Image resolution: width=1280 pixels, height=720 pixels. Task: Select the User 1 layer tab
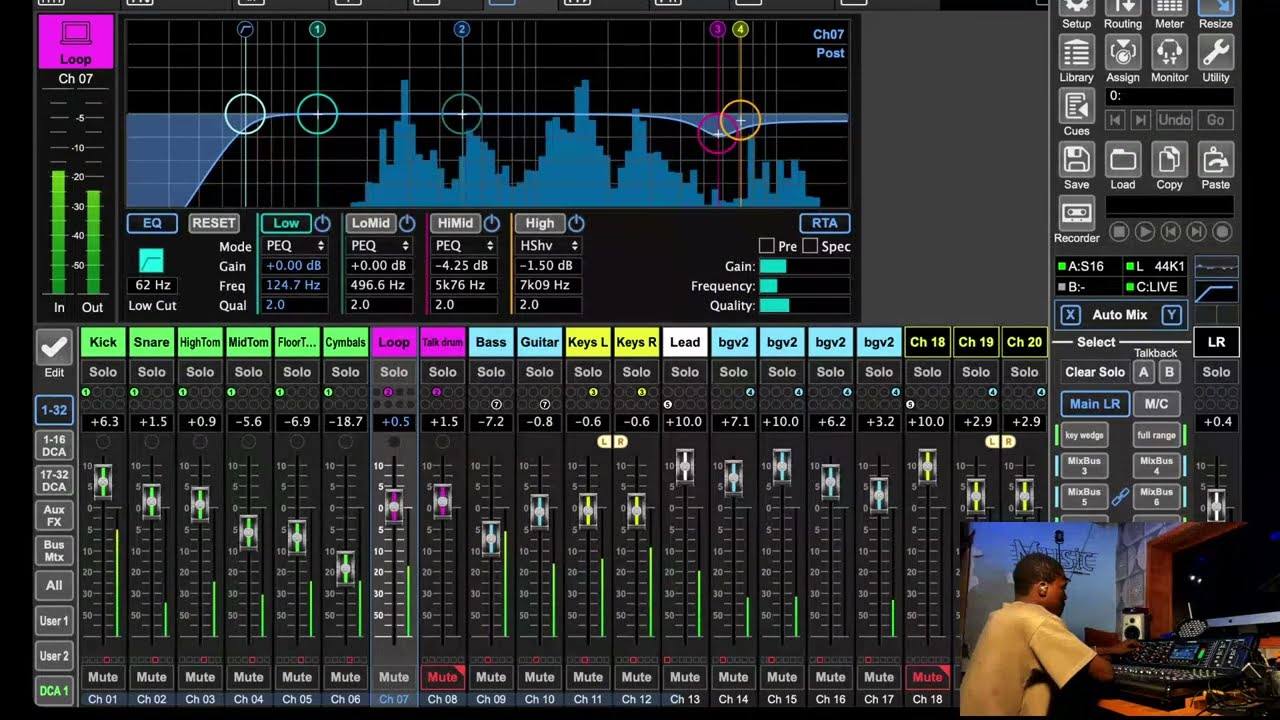point(54,621)
